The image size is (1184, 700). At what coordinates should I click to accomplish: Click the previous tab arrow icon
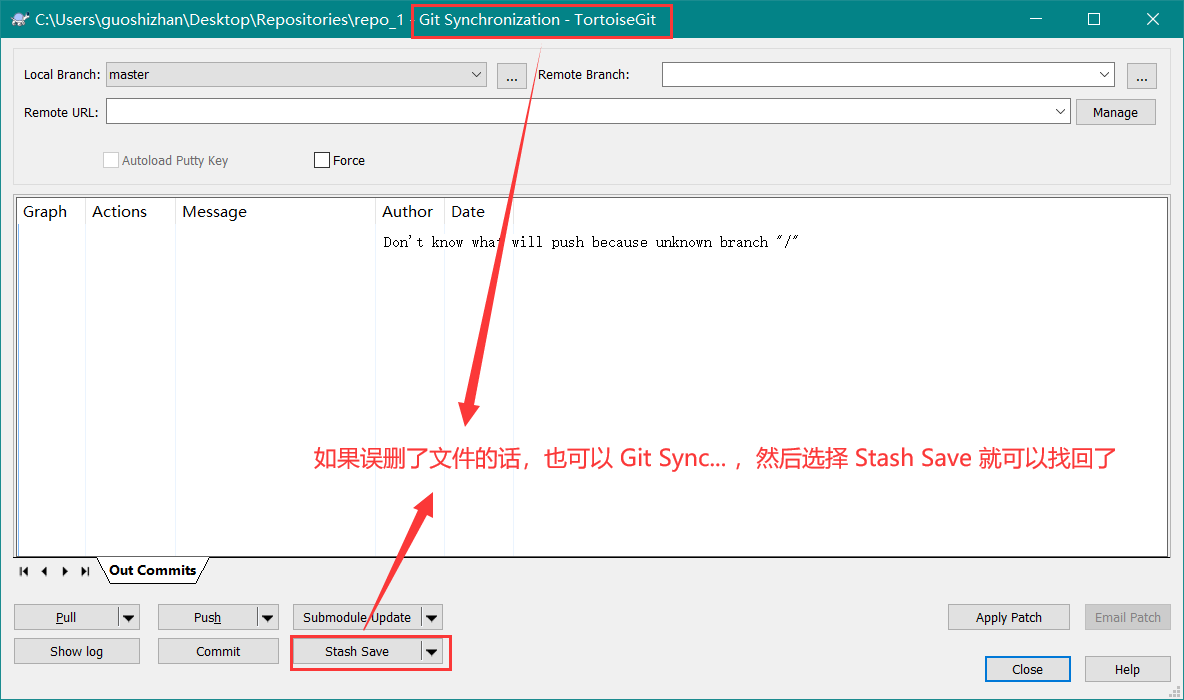coord(44,571)
